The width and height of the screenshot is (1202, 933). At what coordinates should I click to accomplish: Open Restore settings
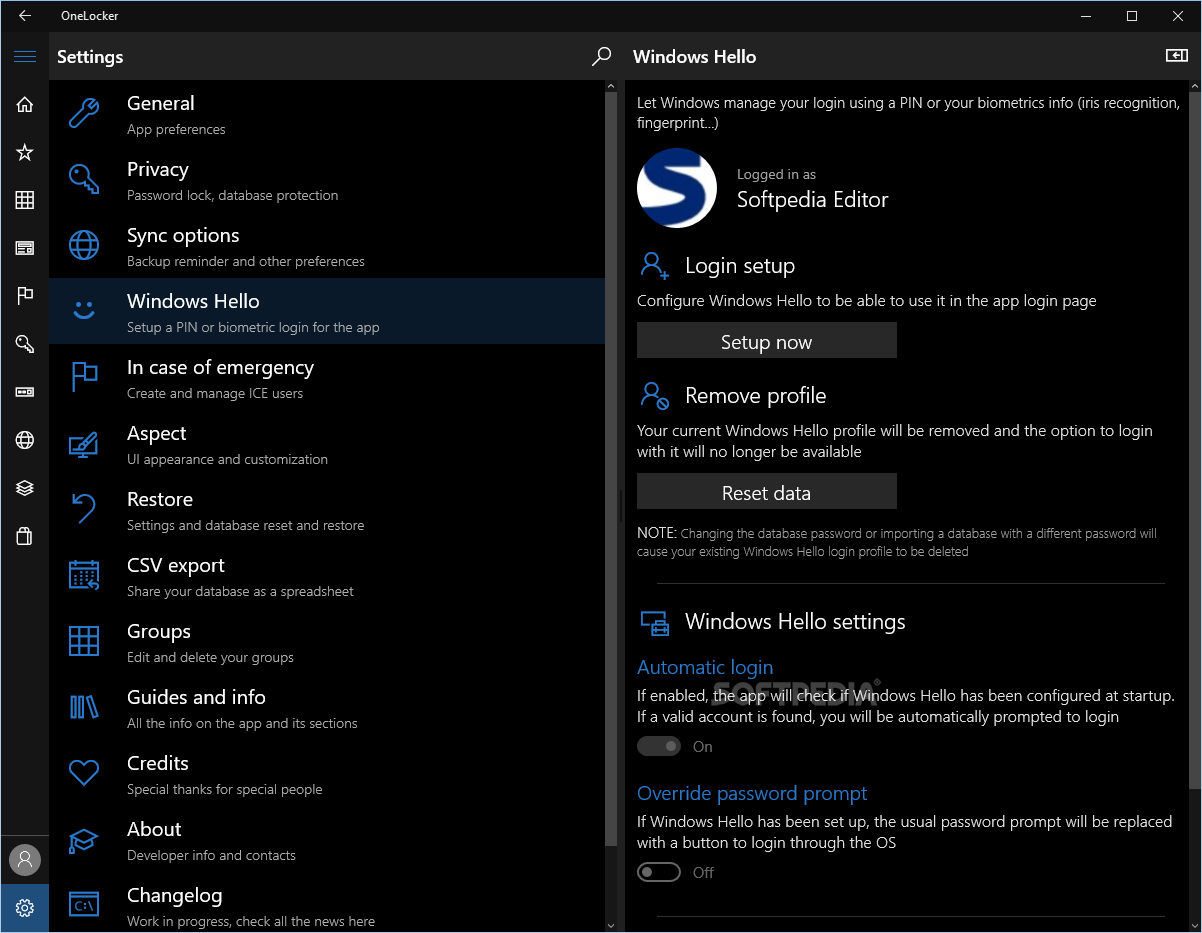pos(327,509)
